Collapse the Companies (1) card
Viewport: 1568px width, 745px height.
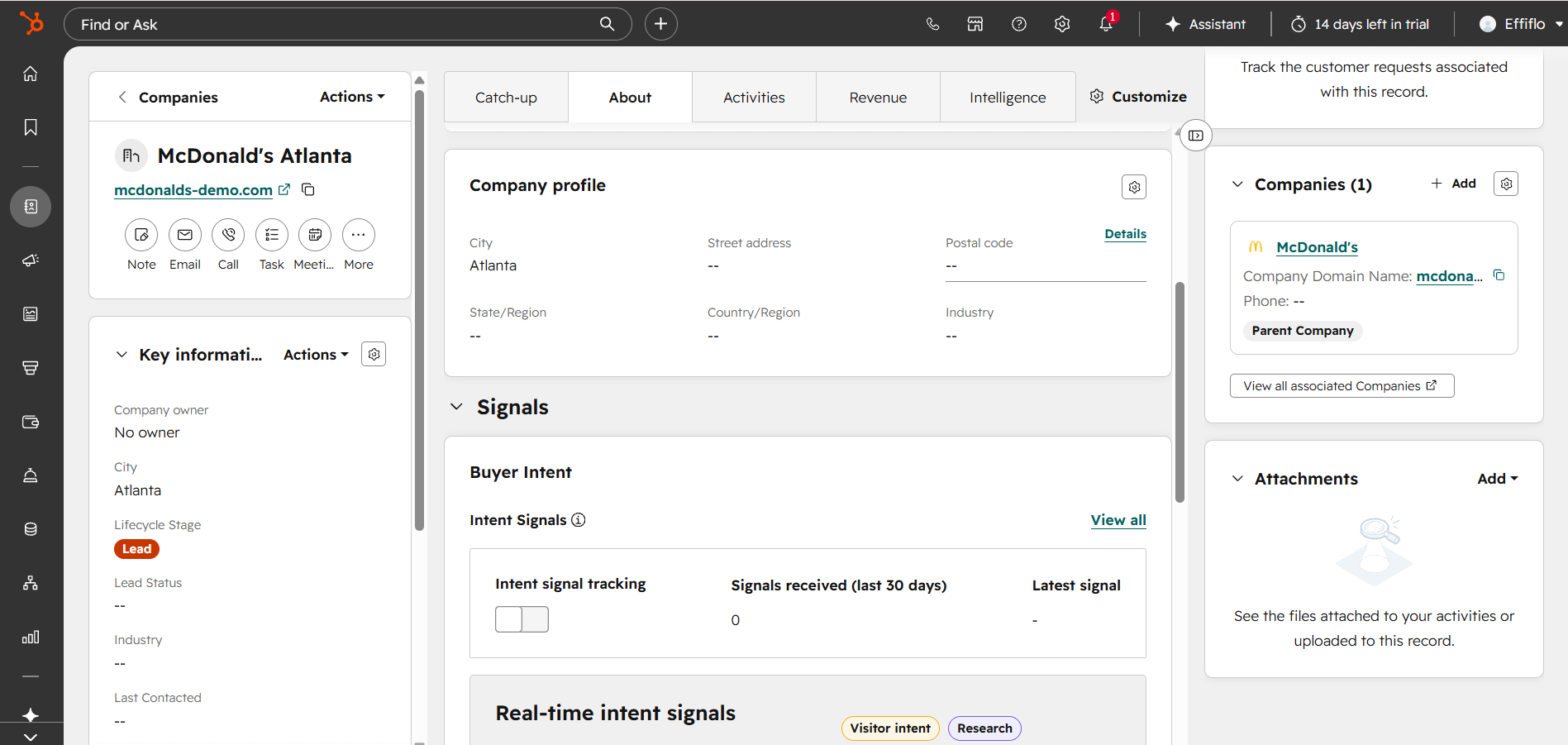(x=1237, y=184)
